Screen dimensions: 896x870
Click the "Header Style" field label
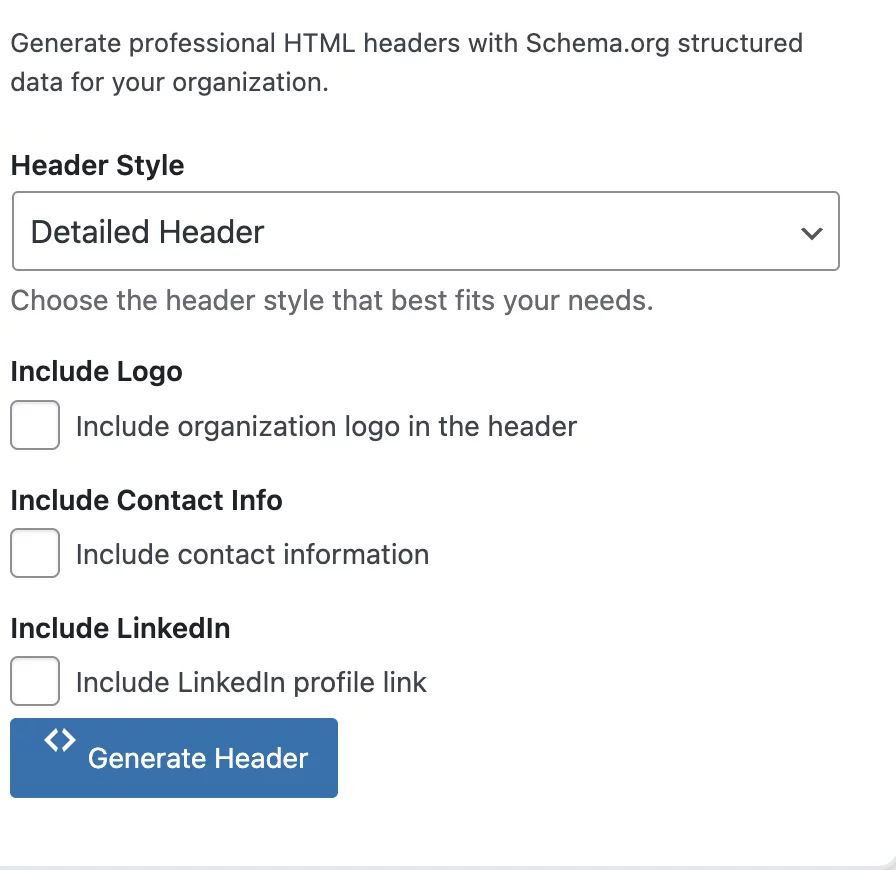pos(97,166)
